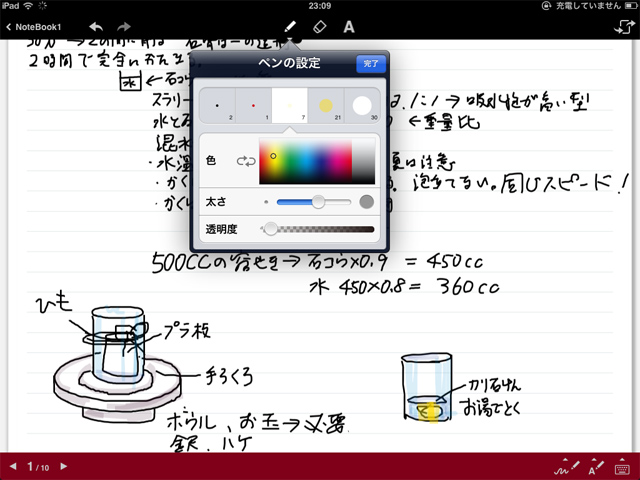The image size is (640, 480).
Task: Undo the last stroke
Action: click(96, 27)
